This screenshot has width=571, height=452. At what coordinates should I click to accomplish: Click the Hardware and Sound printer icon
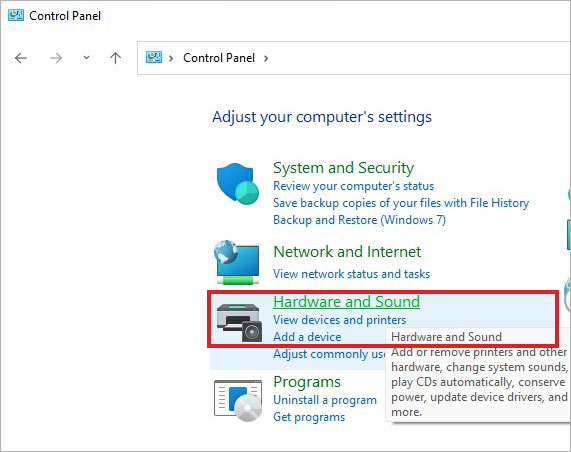[239, 323]
